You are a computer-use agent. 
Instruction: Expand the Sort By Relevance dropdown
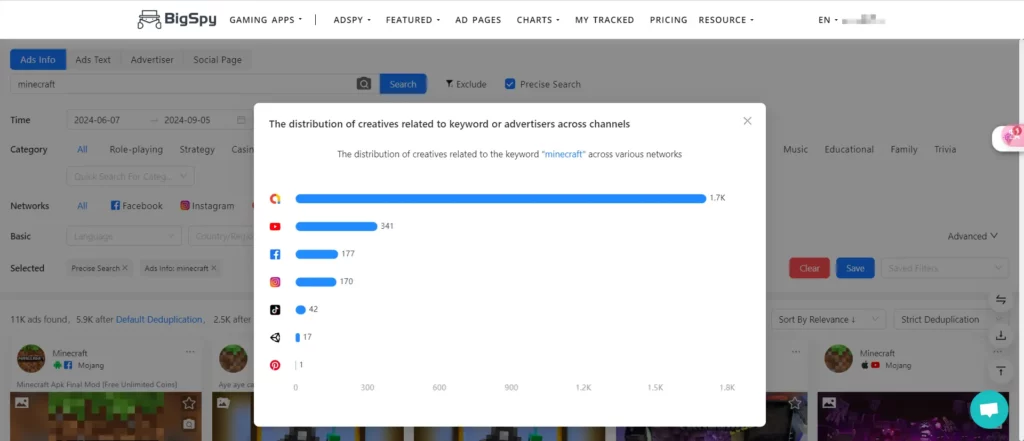coord(830,320)
